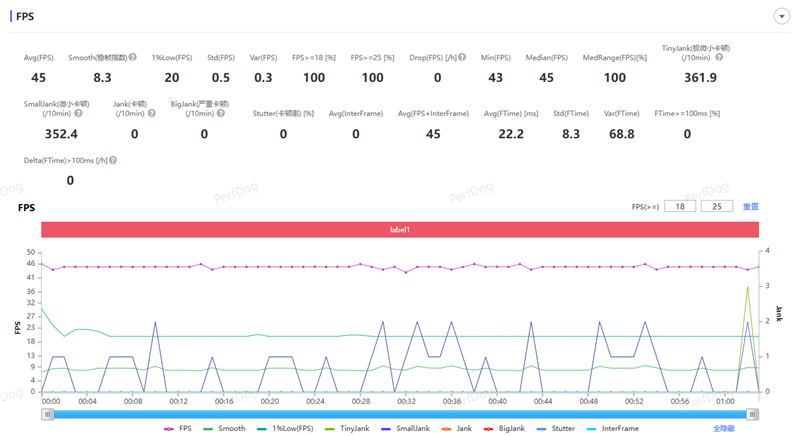Image resolution: width=800 pixels, height=436 pixels.
Task: Click the reset link beside FPS thresholds
Action: coord(750,206)
